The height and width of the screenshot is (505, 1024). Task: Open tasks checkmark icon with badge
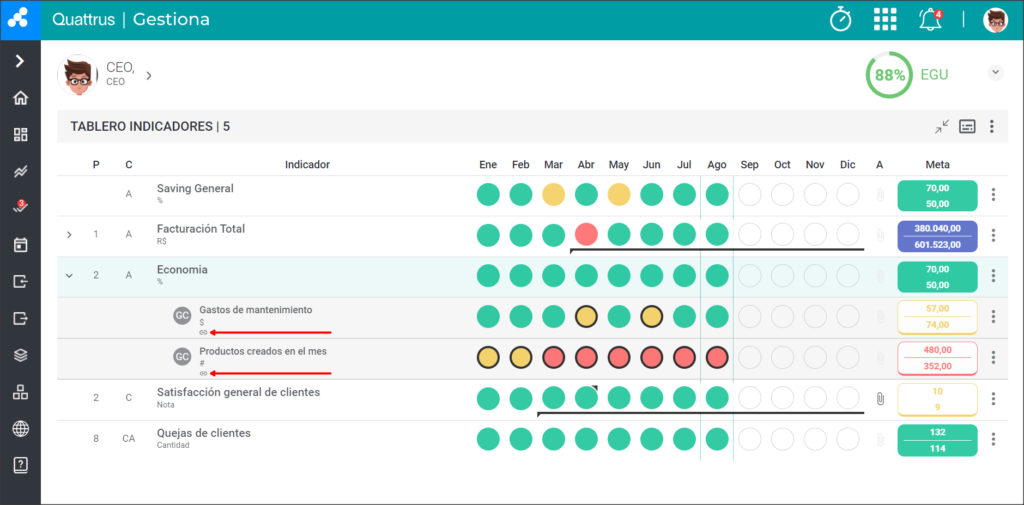[x=20, y=207]
